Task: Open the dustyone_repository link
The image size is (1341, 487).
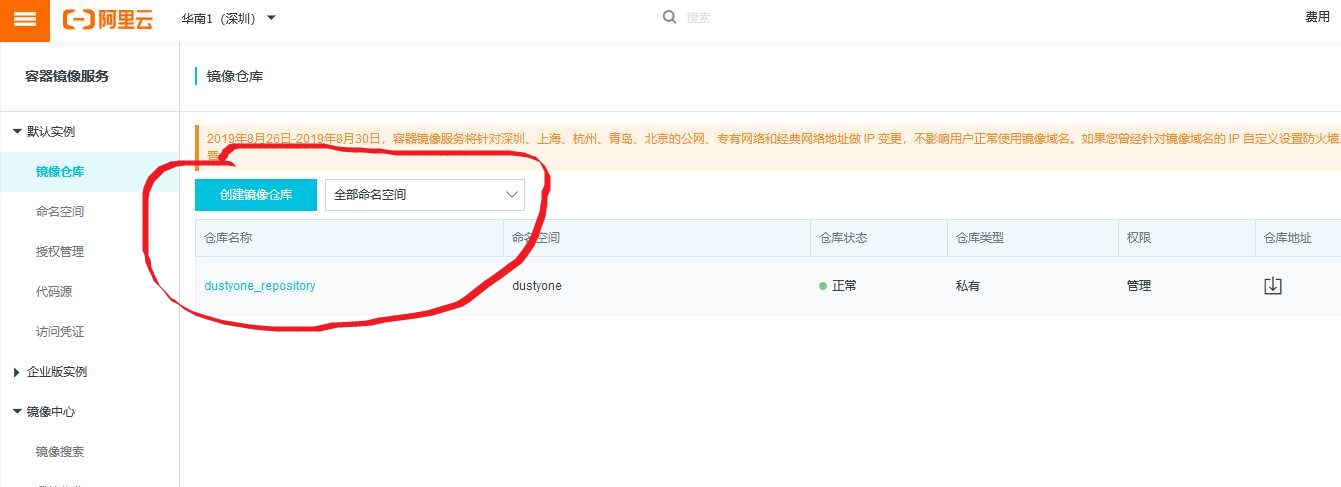Action: coord(260,286)
